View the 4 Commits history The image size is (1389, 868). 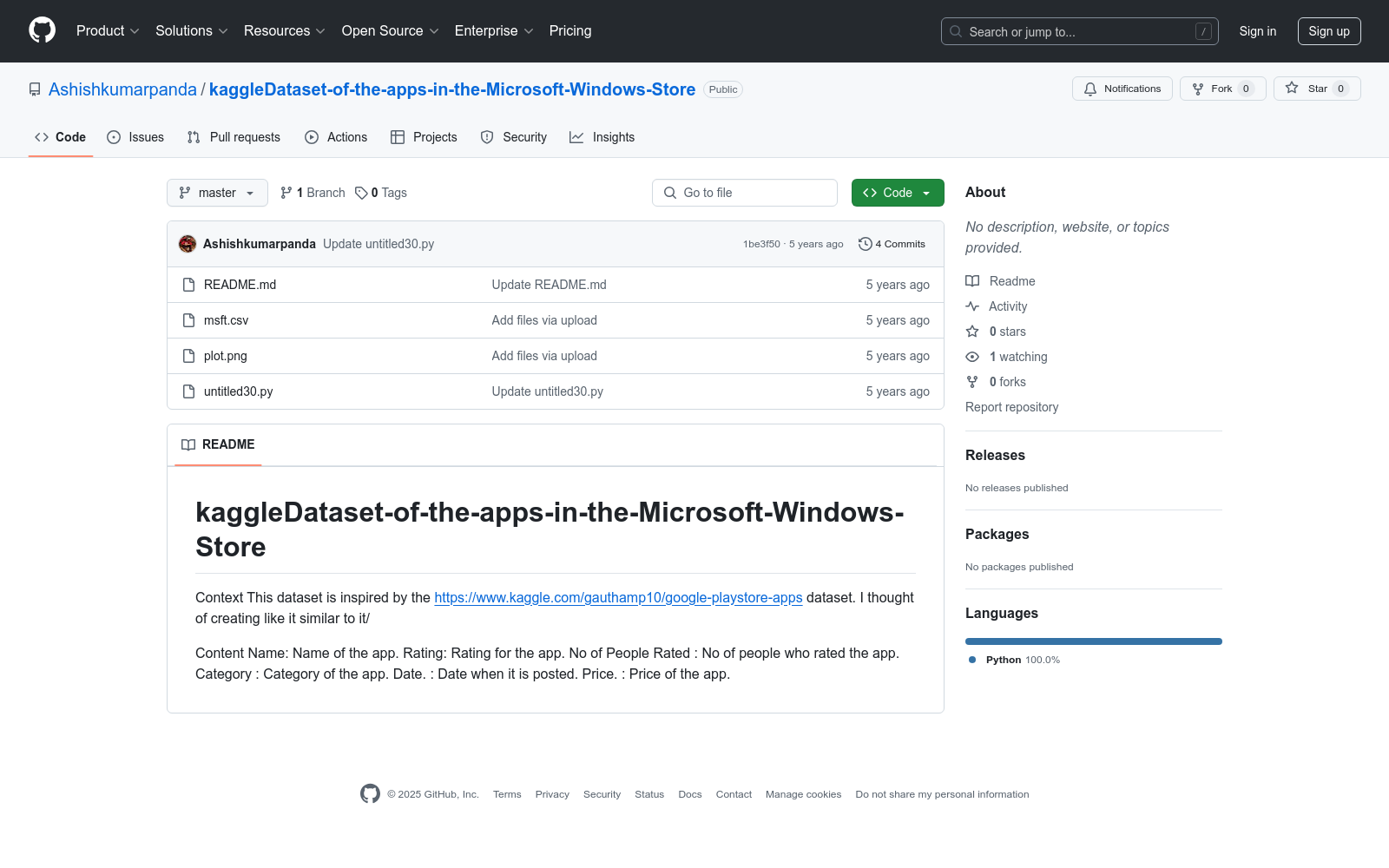[892, 244]
